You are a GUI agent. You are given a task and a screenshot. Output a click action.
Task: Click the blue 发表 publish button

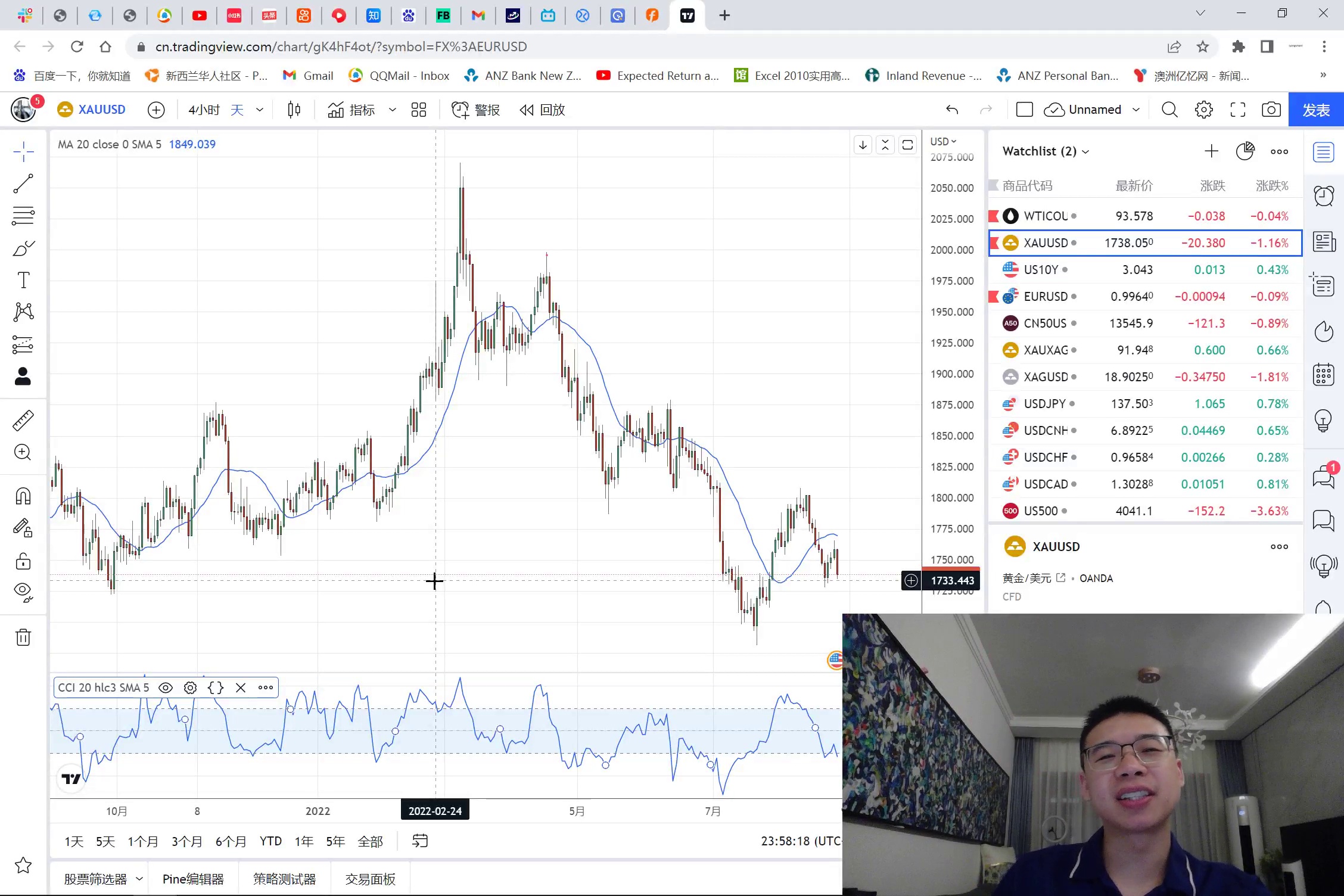(x=1315, y=110)
